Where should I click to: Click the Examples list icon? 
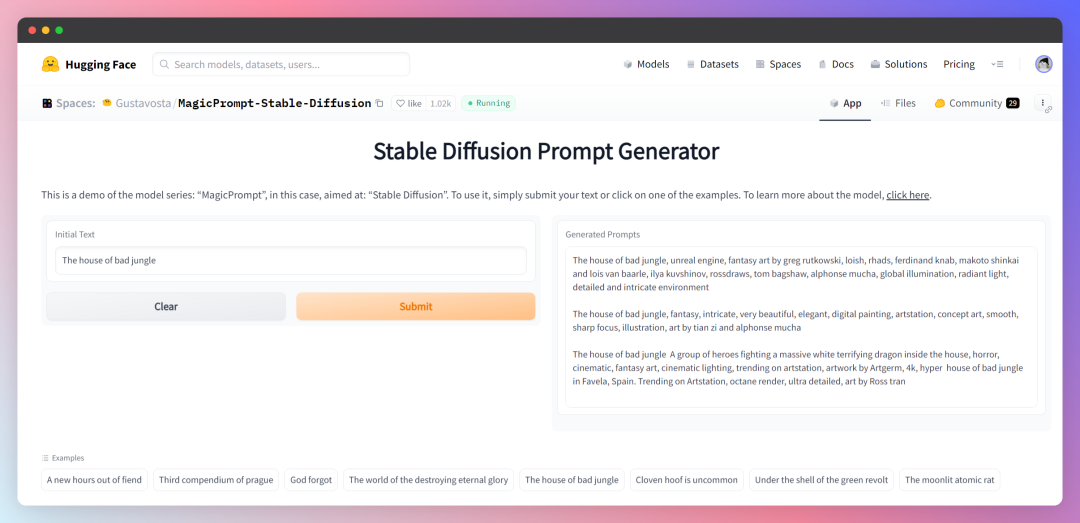coord(45,458)
